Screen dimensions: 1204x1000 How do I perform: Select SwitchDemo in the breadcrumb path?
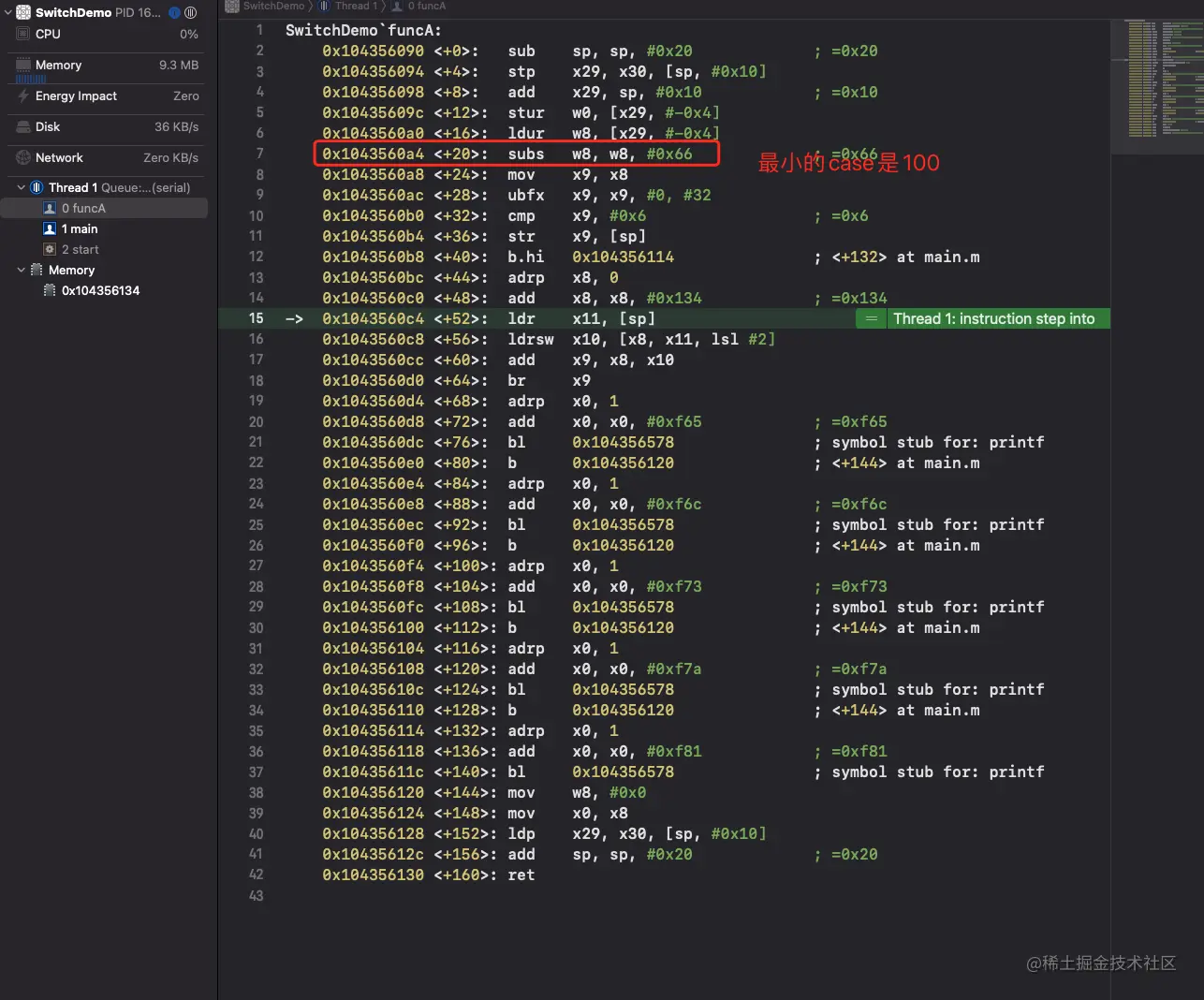tap(272, 6)
